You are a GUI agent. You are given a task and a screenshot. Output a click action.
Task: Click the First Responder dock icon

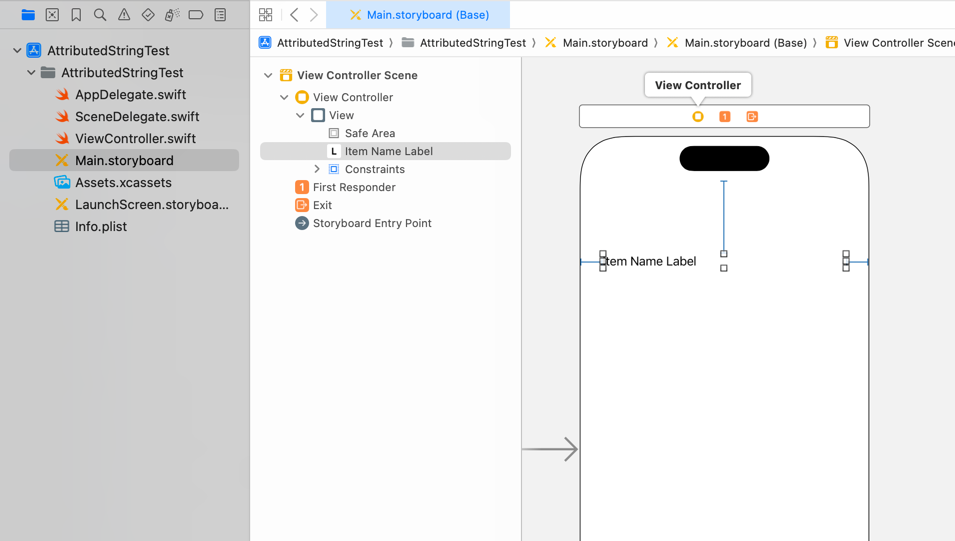(x=725, y=117)
